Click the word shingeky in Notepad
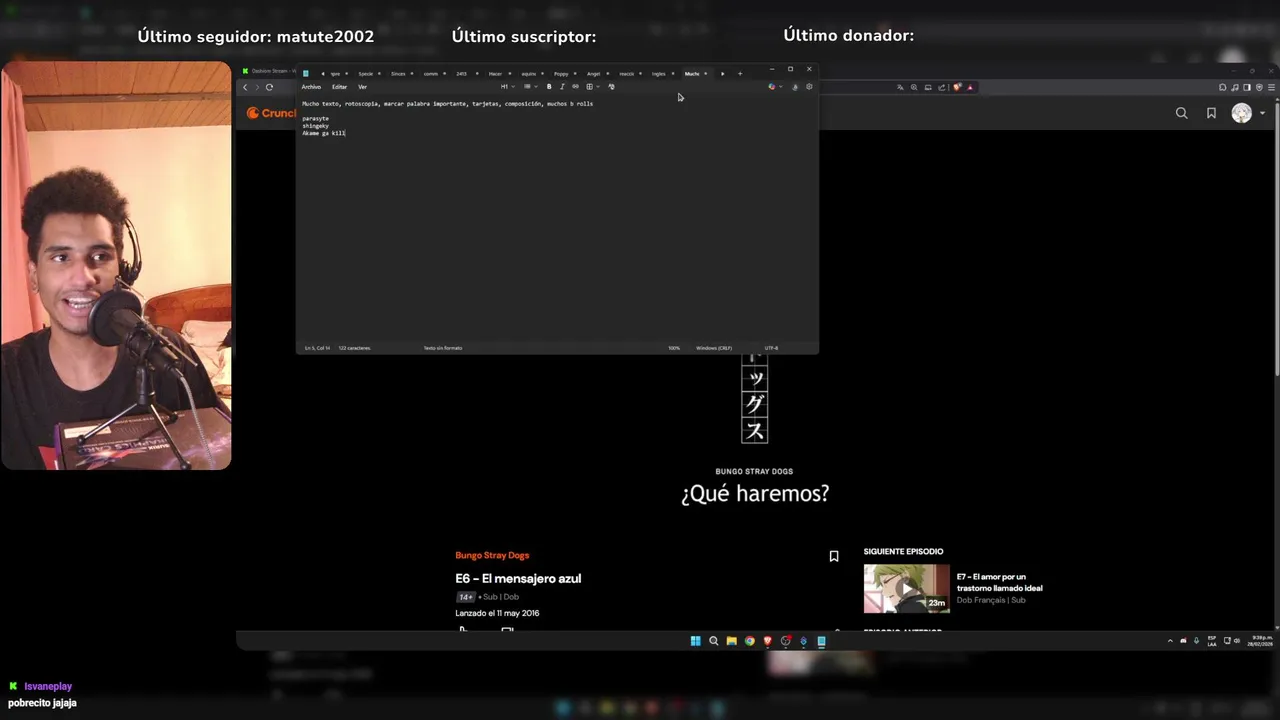The width and height of the screenshot is (1280, 720). tap(315, 126)
